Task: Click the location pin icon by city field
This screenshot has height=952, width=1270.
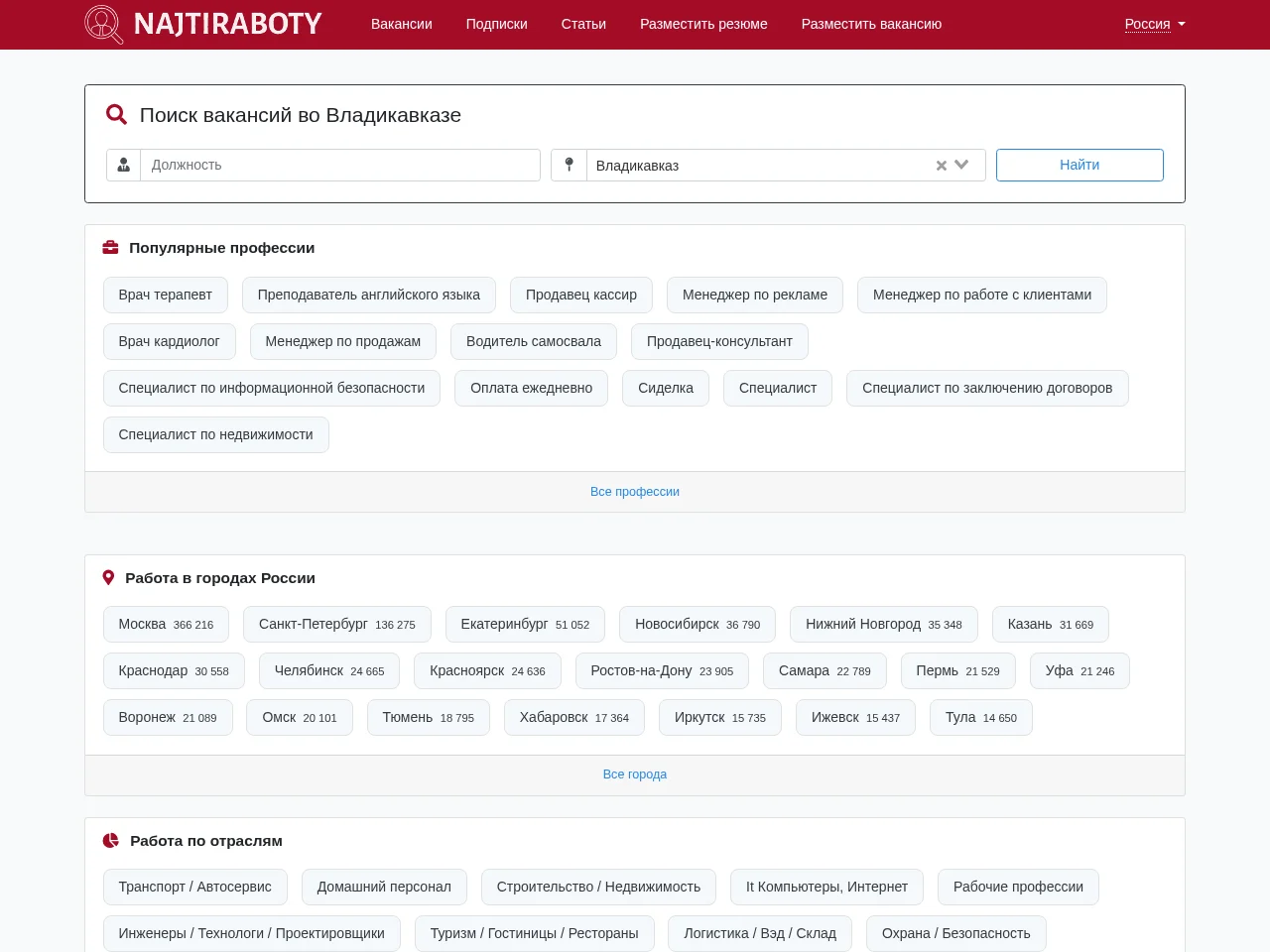Action: 569,165
